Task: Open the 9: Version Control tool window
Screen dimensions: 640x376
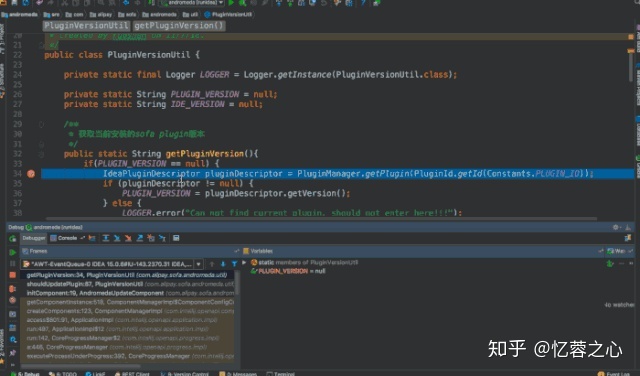Action: click(184, 374)
